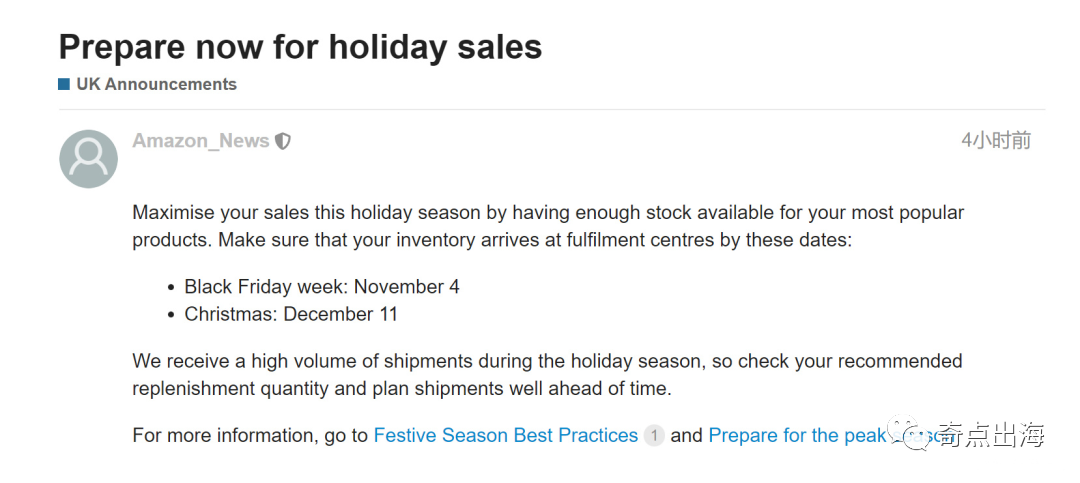View the Amazon_News user profile name

[200, 141]
